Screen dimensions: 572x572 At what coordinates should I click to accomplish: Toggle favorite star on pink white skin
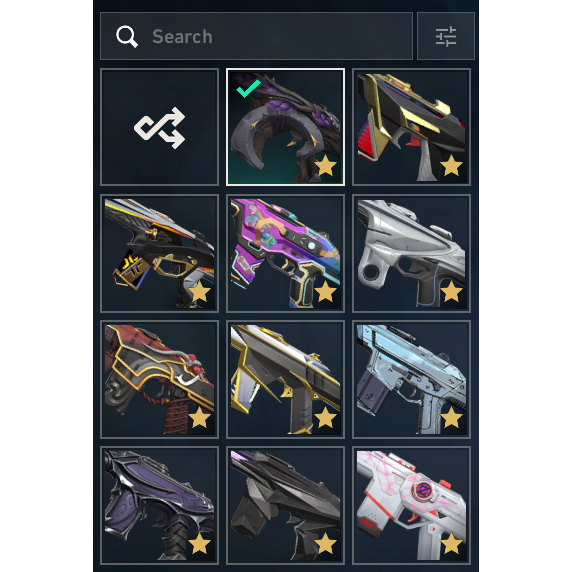(x=452, y=544)
